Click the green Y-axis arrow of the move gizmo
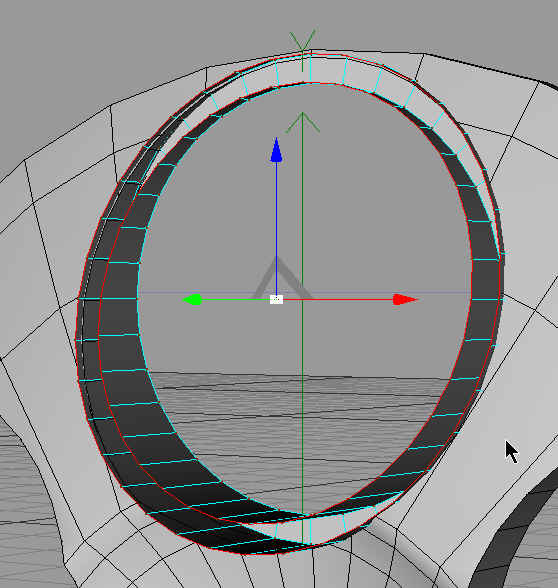Screen dimensions: 558x588 (192, 300)
